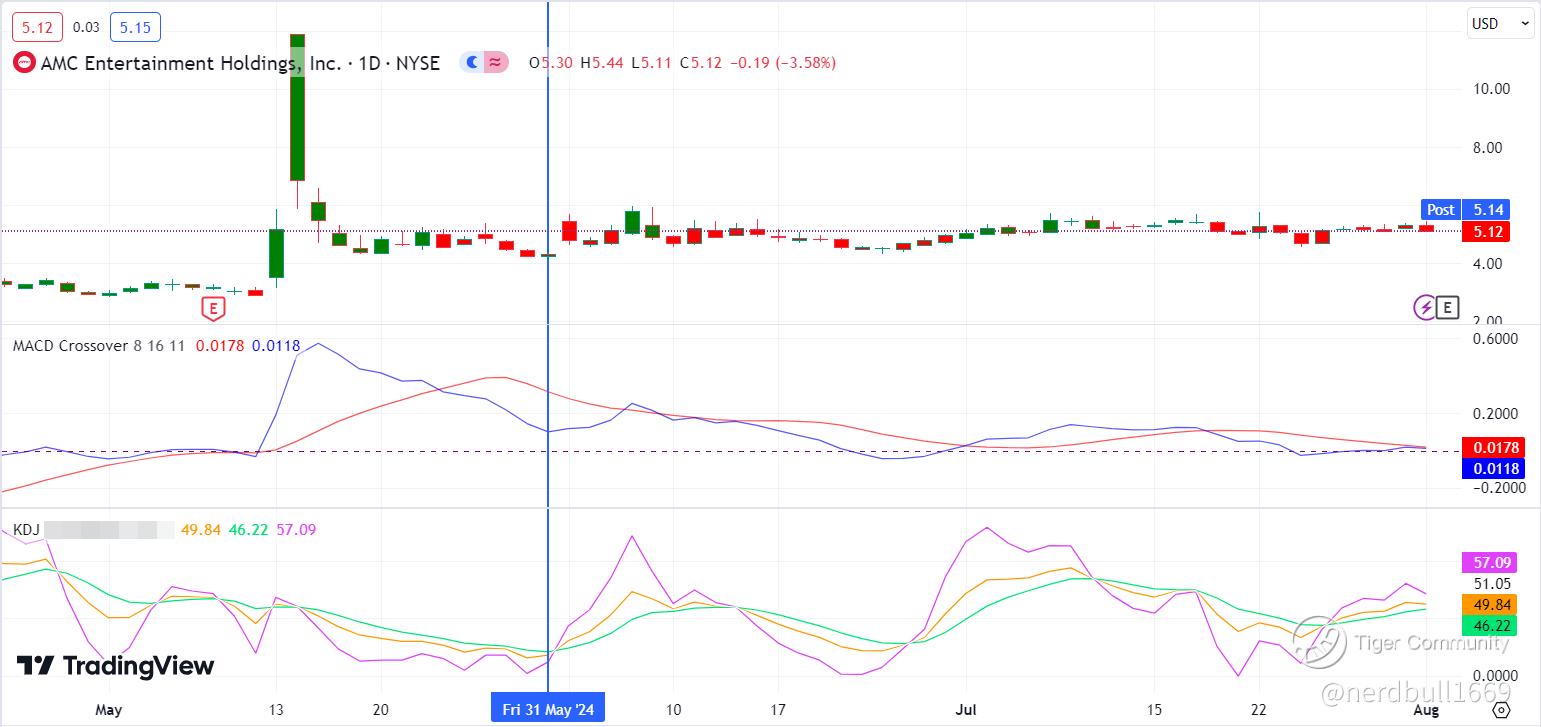Click the Aug label on the time axis
This screenshot has height=727, width=1541.
(1428, 709)
